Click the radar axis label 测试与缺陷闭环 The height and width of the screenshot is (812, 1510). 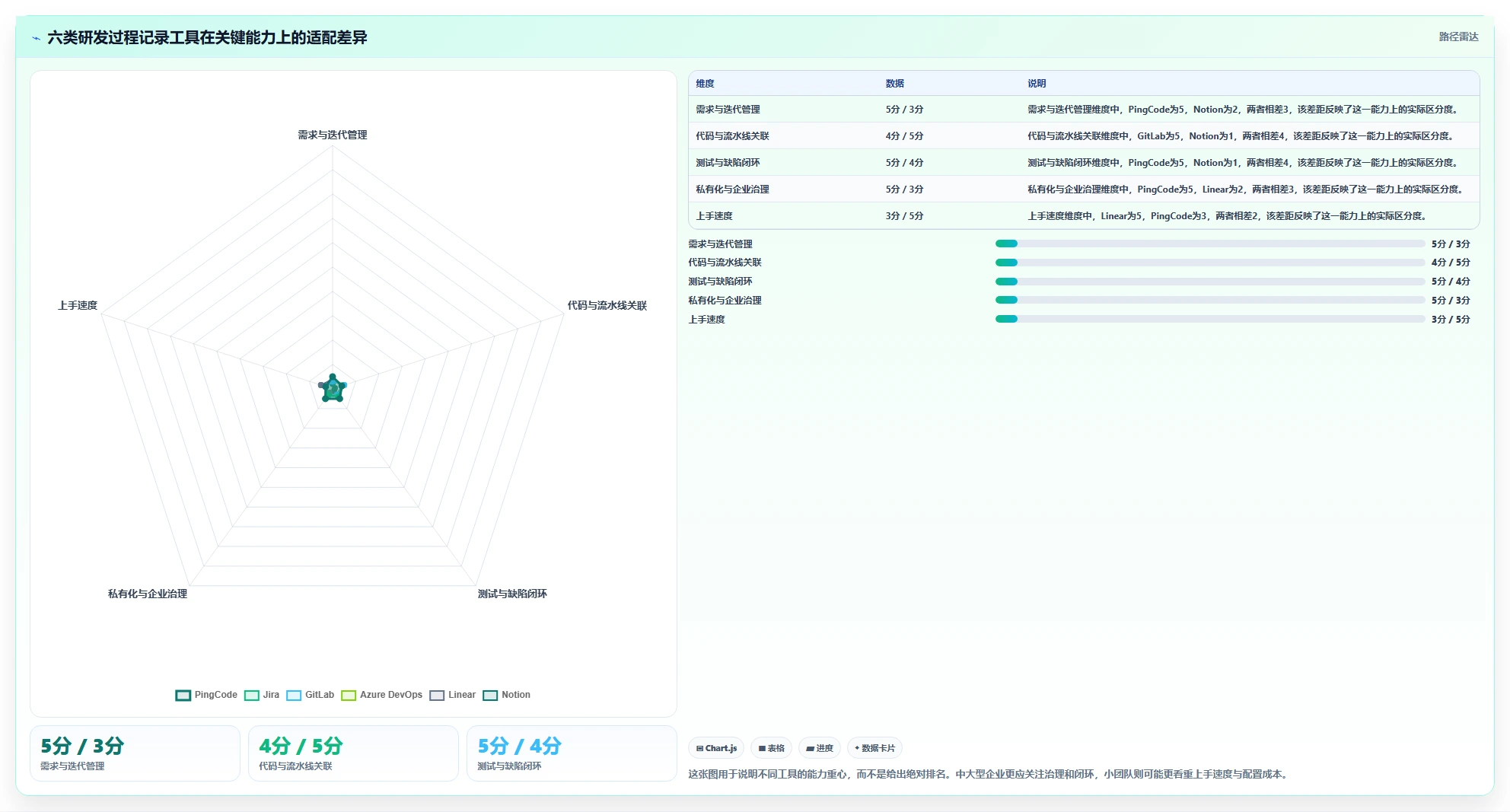[x=512, y=594]
